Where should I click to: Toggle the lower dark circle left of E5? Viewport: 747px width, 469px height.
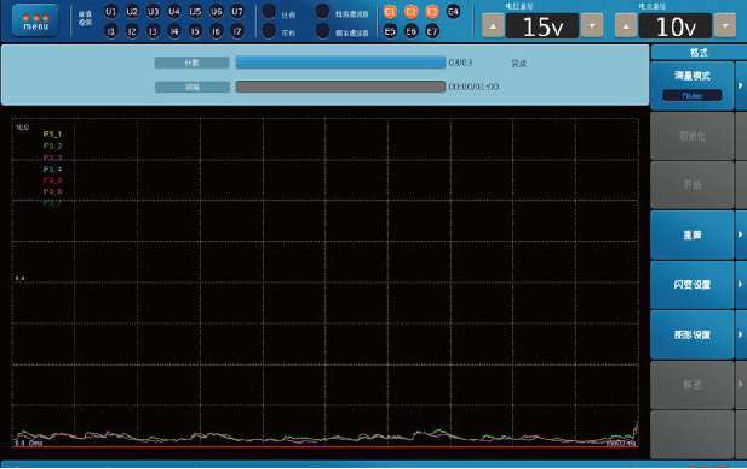tap(323, 31)
